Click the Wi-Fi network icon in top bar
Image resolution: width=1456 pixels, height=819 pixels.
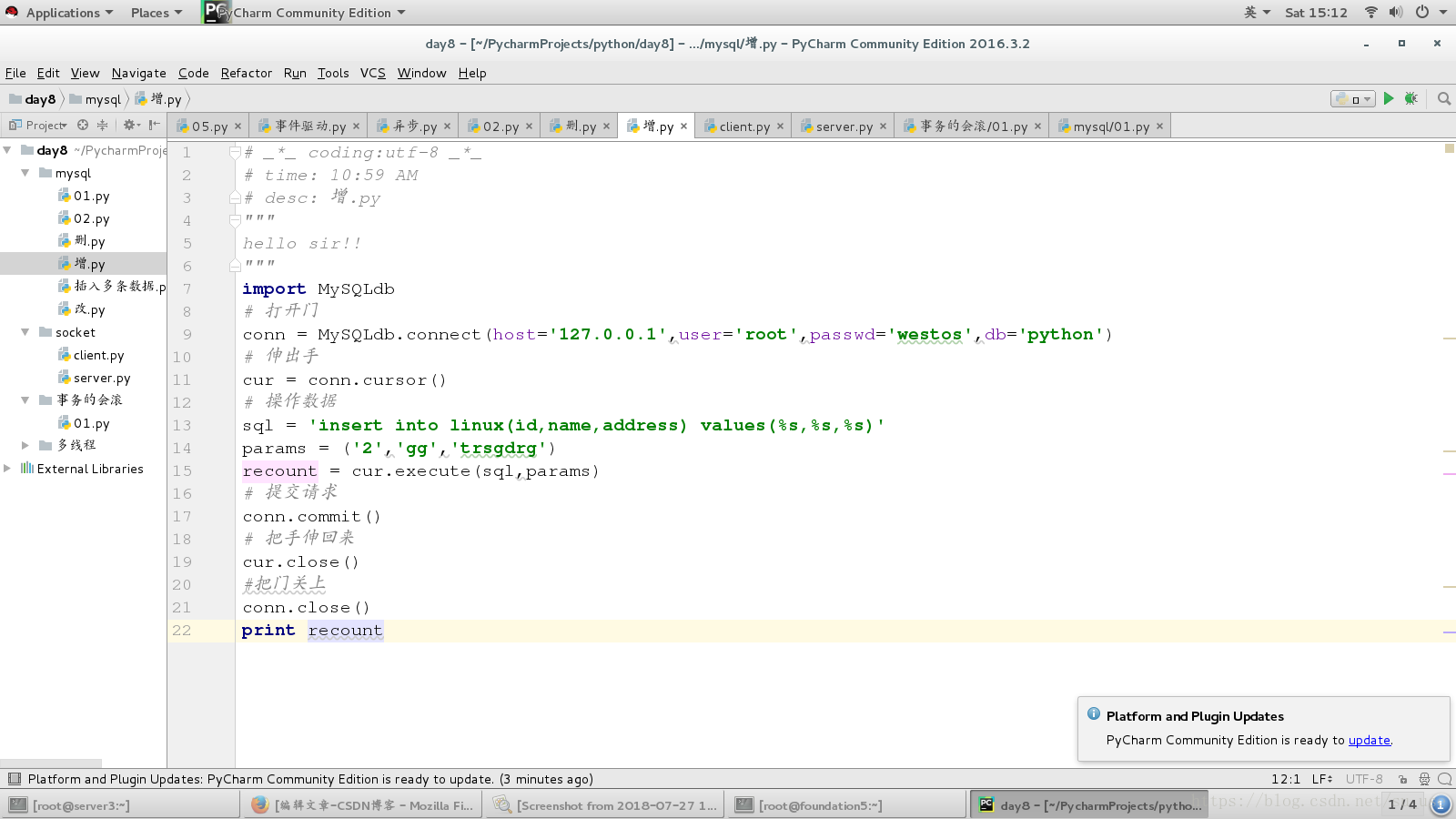pyautogui.click(x=1370, y=12)
